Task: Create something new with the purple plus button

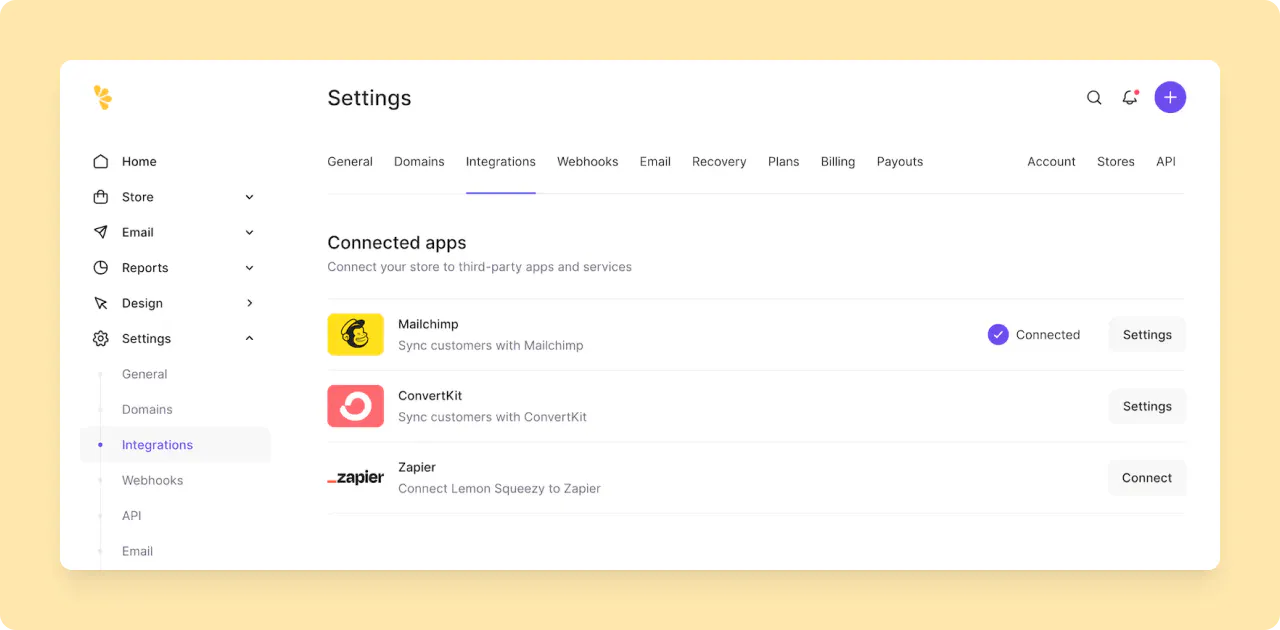Action: pyautogui.click(x=1170, y=97)
